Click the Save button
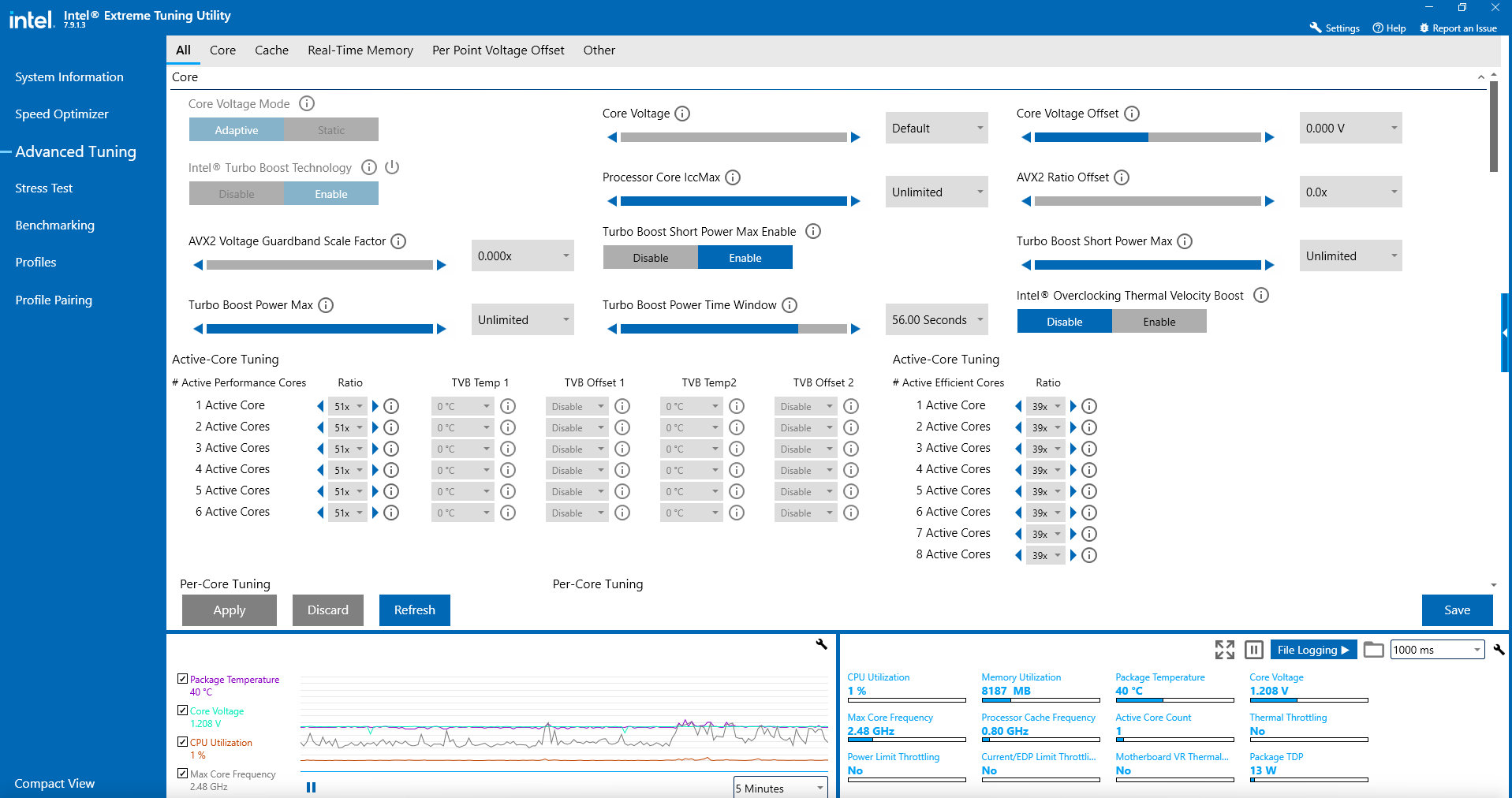The height and width of the screenshot is (798, 1512). tap(1457, 610)
